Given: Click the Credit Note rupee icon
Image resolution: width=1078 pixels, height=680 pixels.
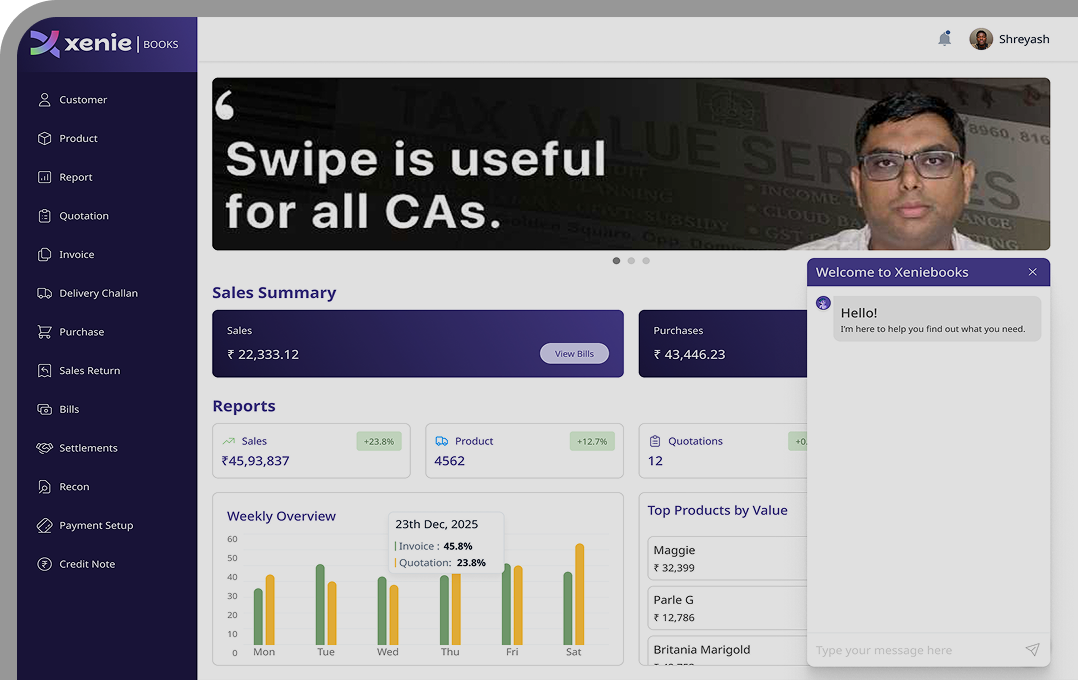Looking at the screenshot, I should [44, 564].
